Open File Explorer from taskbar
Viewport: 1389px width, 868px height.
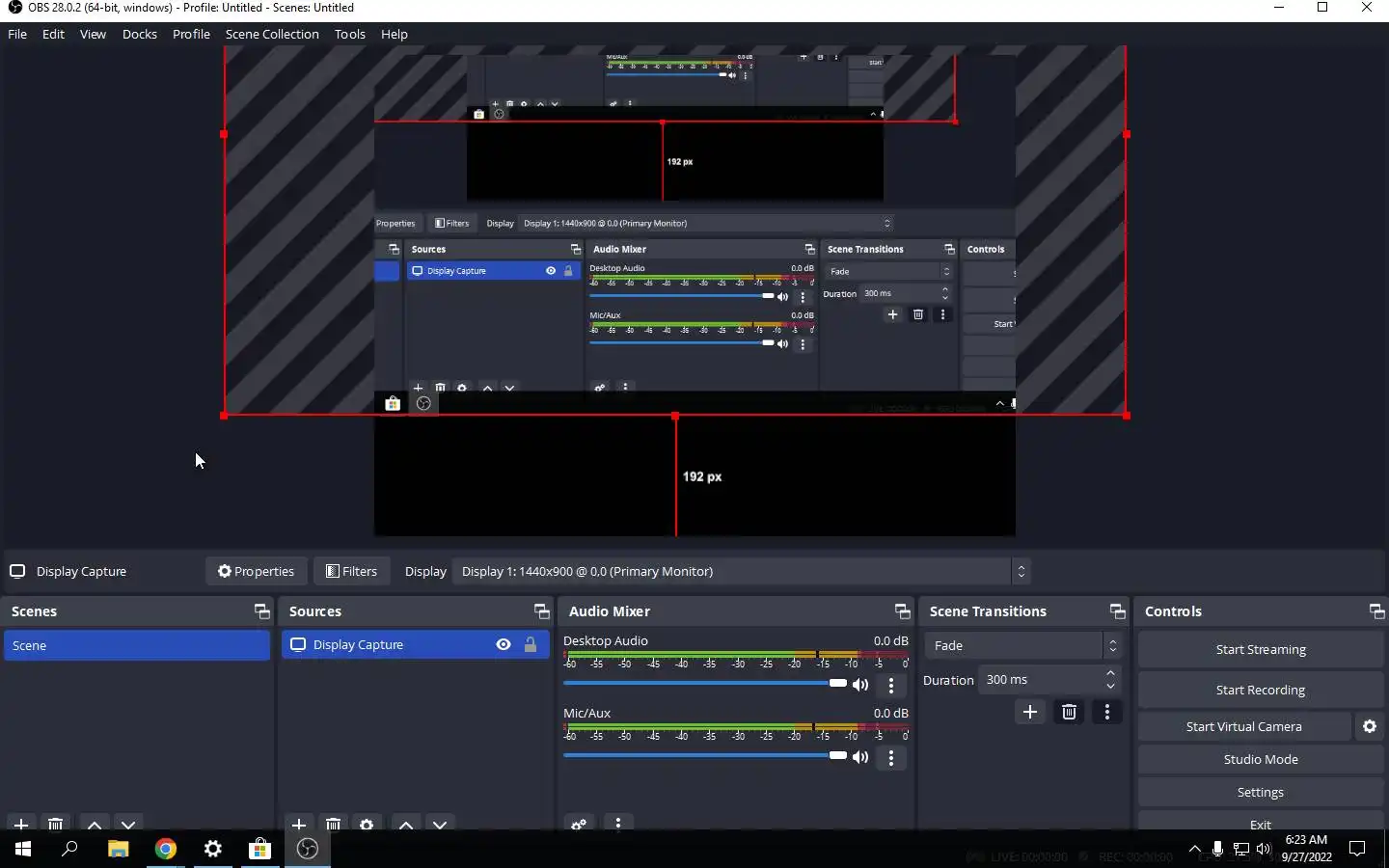[118, 849]
